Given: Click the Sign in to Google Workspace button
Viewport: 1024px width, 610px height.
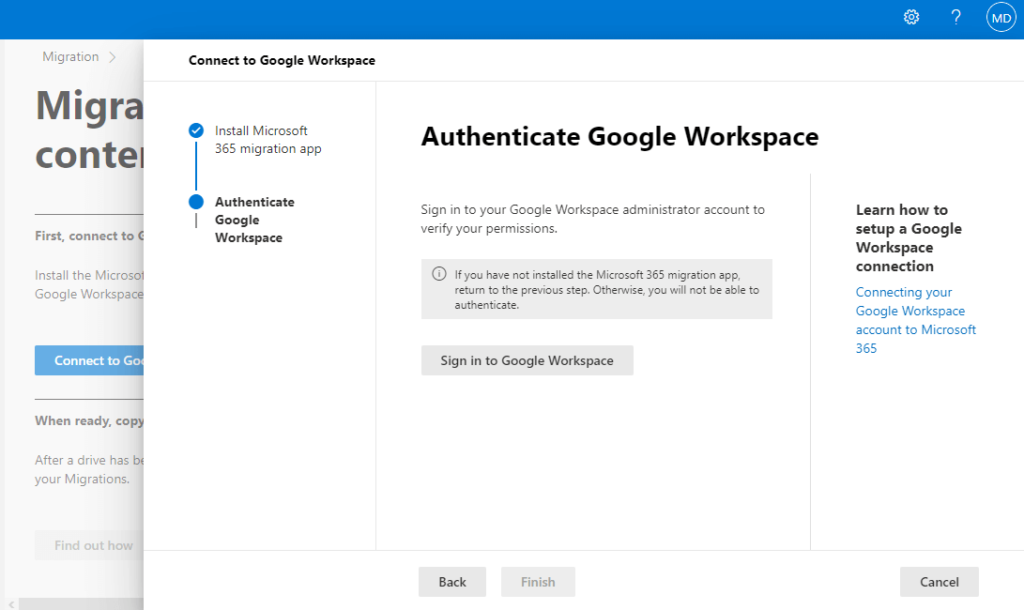Looking at the screenshot, I should coord(527,360).
